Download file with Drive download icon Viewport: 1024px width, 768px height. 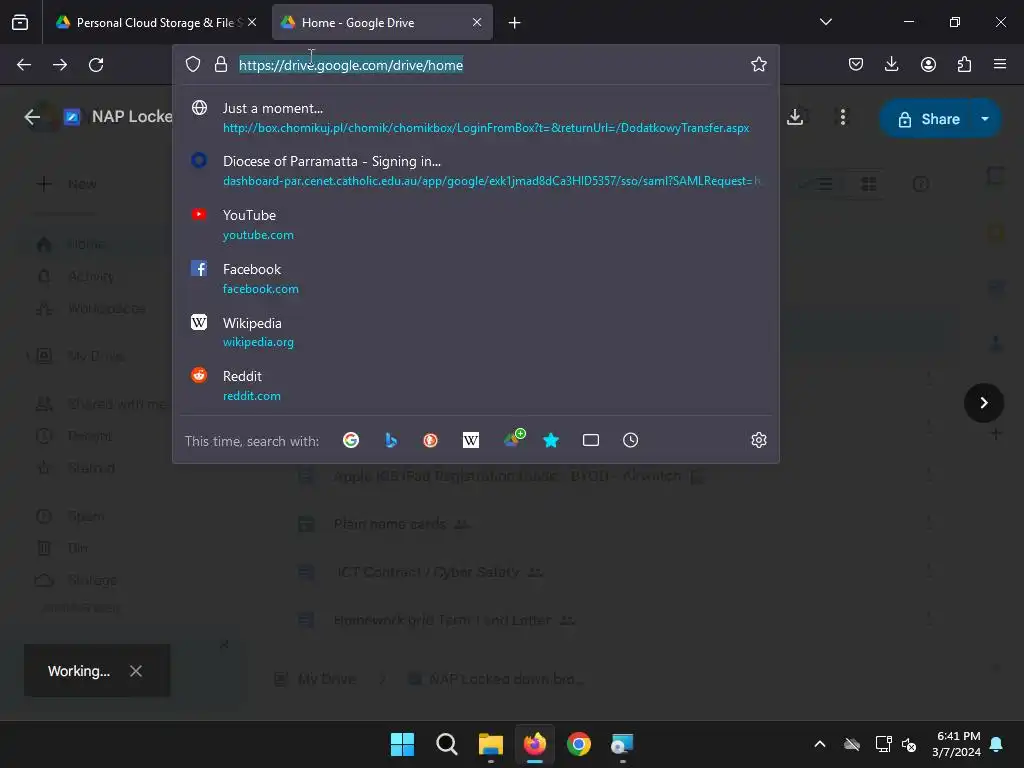click(x=795, y=117)
